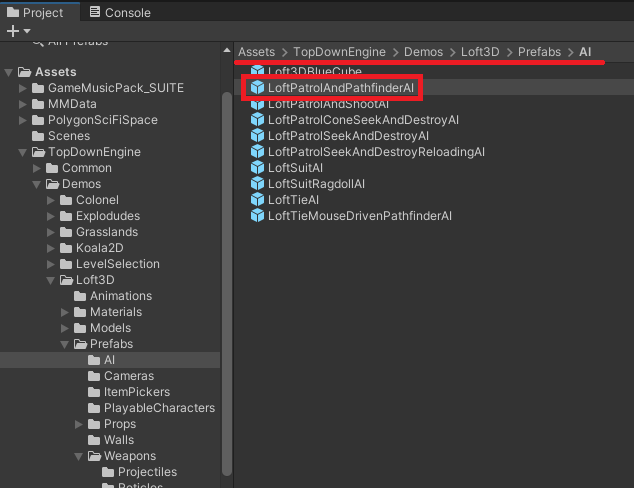Click the LoftSuitAI prefab cube icon
Viewport: 634px width, 488px height.
coord(257,167)
